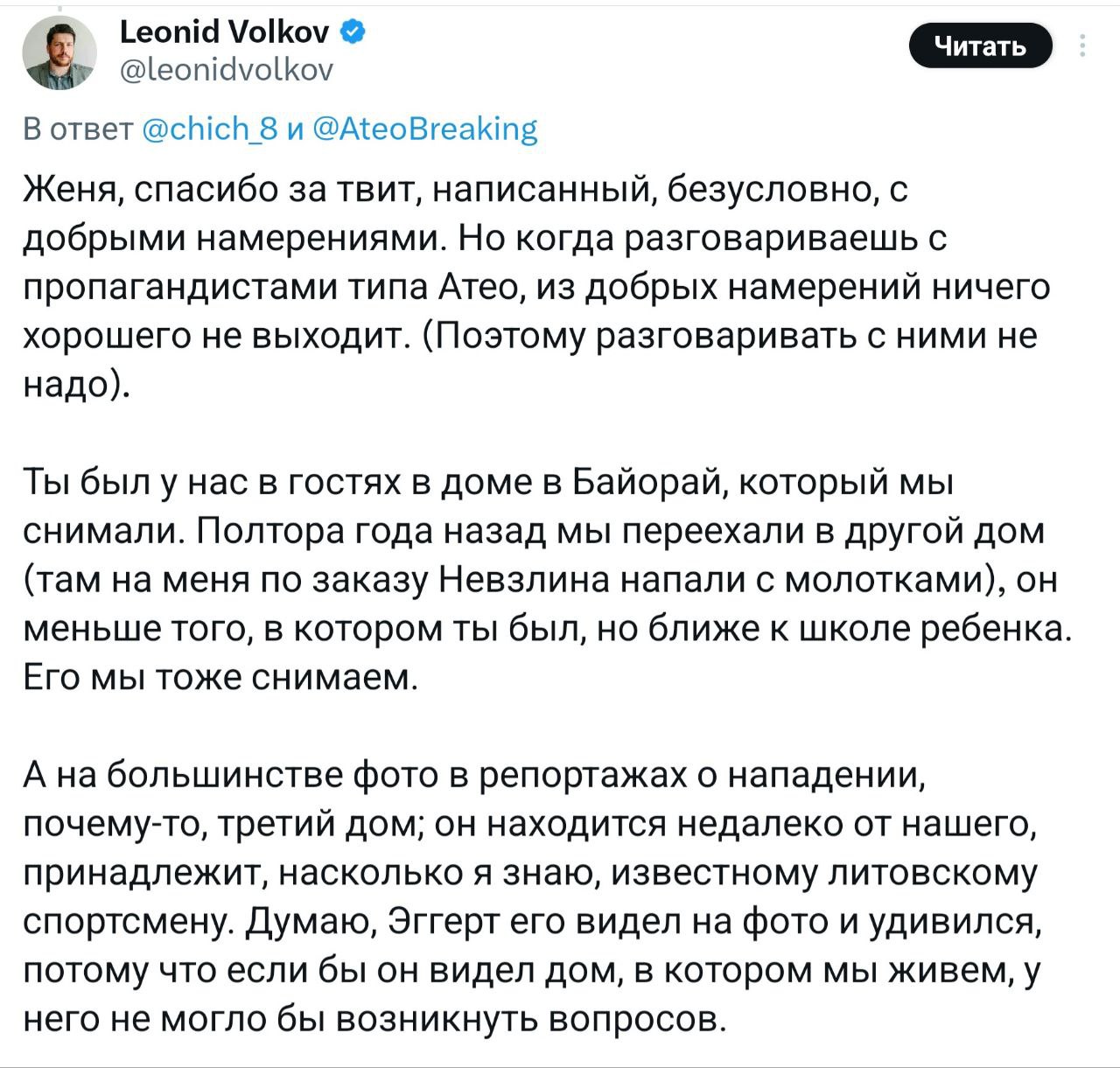The width and height of the screenshot is (1120, 1068).
Task: Select the paragraph starting with "Ты был у нас"
Action: (x=546, y=579)
